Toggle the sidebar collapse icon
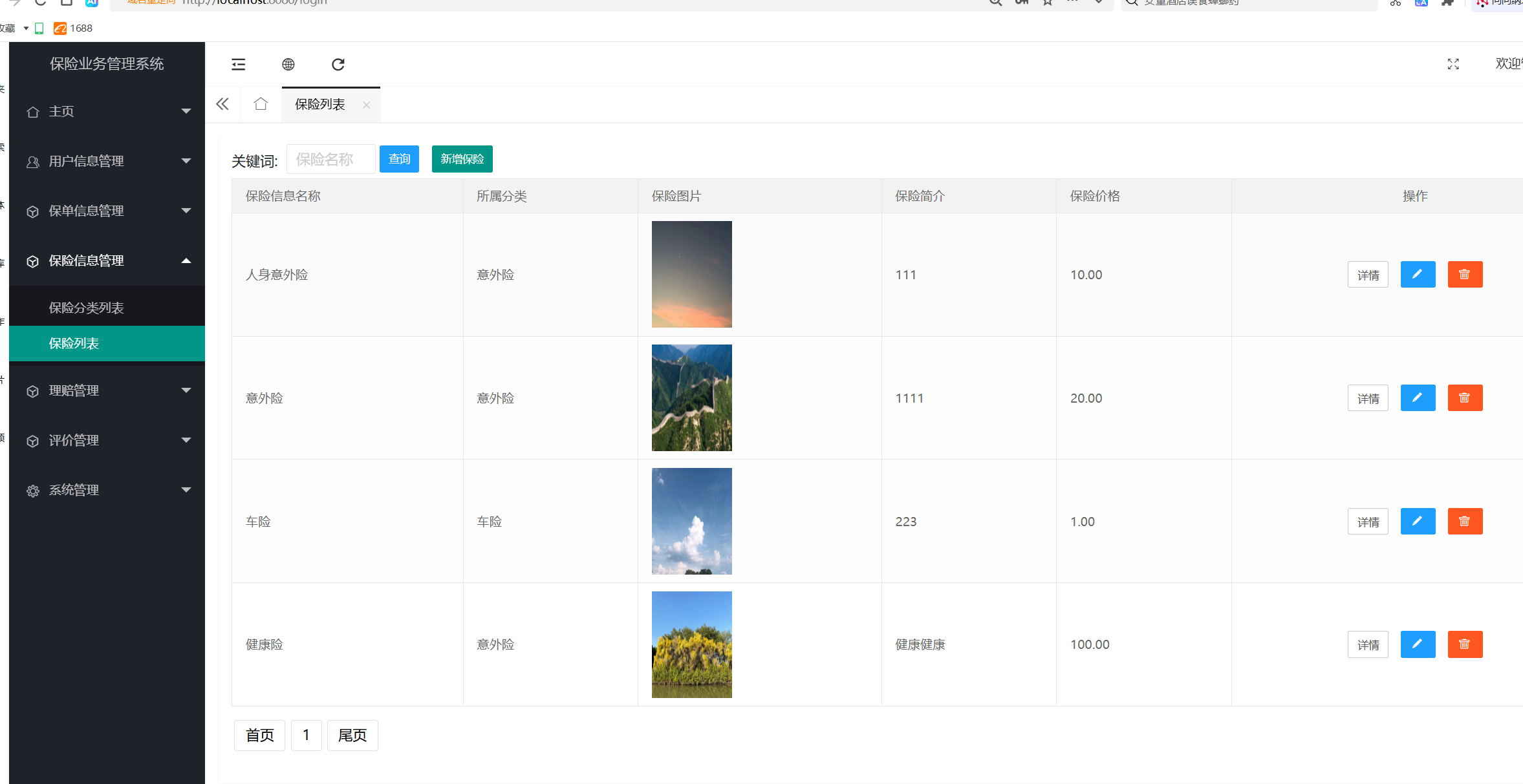 [x=239, y=64]
